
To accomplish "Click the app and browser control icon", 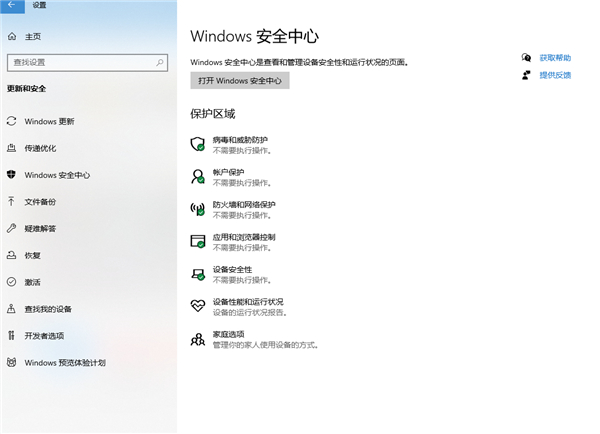I will [x=197, y=241].
